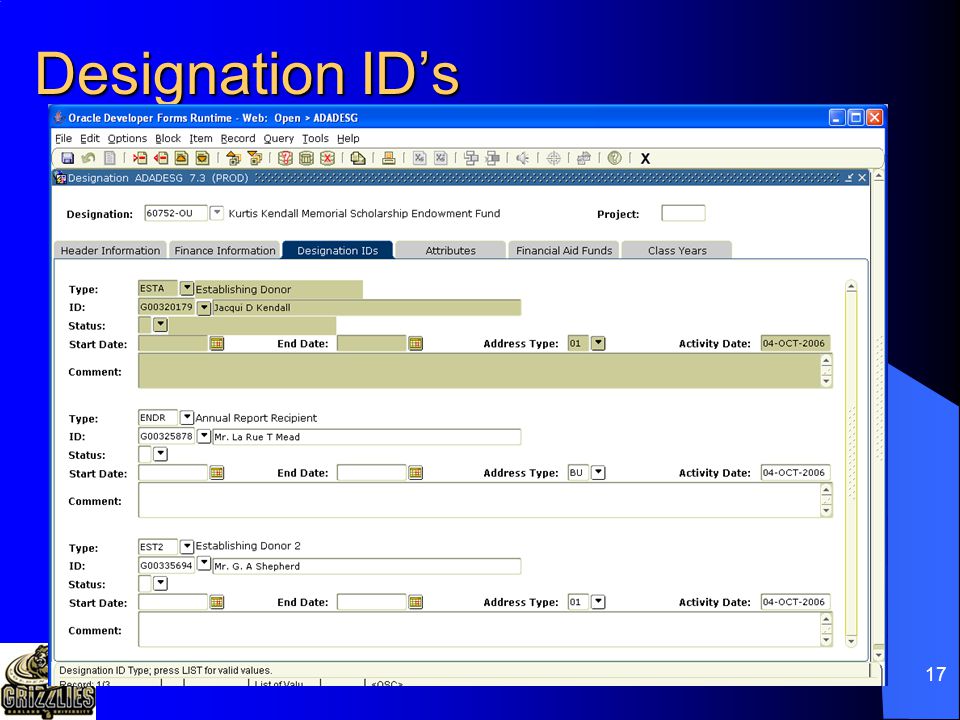
Task: Select the Attributes tab
Action: (451, 250)
